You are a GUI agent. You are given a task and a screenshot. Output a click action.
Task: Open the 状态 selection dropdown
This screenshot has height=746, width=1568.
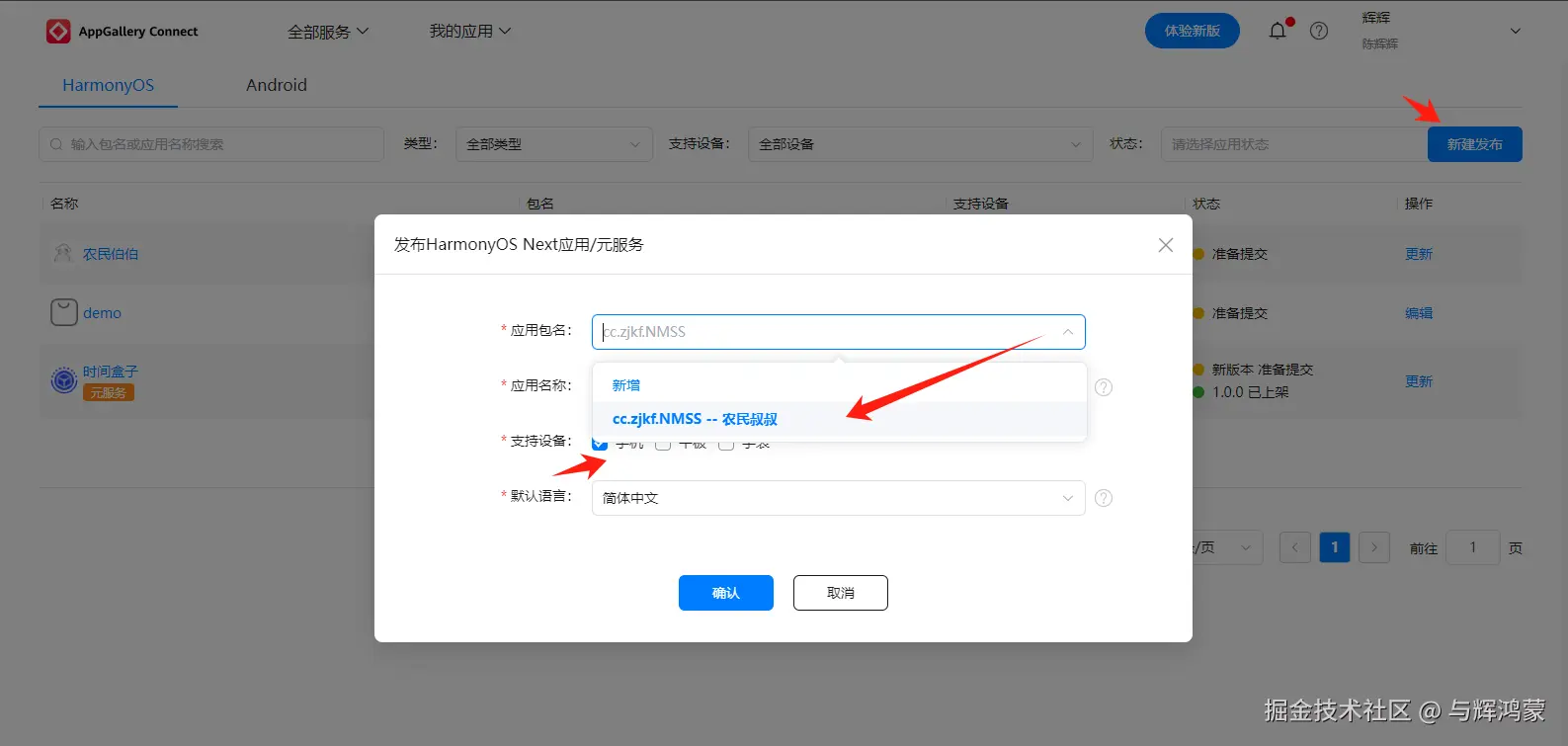[x=1294, y=144]
